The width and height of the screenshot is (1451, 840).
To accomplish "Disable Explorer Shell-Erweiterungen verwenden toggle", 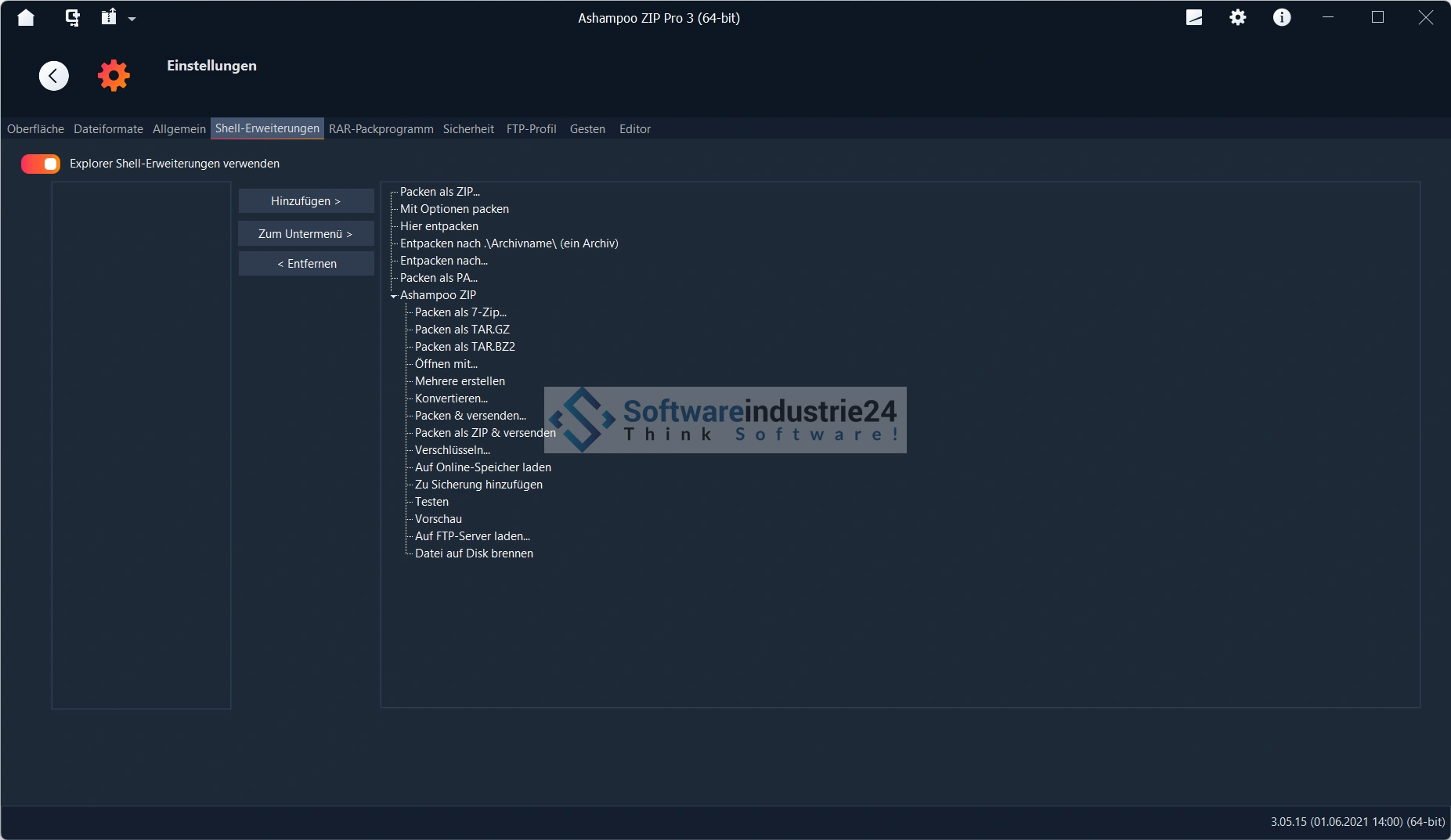I will point(41,164).
